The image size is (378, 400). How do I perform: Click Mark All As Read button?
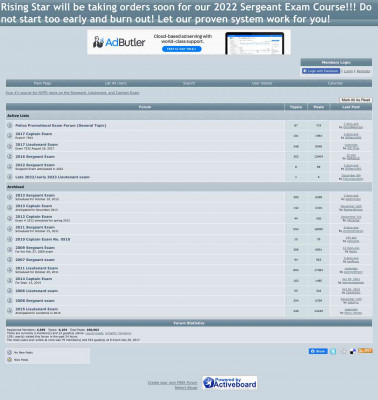pyautogui.click(x=356, y=100)
